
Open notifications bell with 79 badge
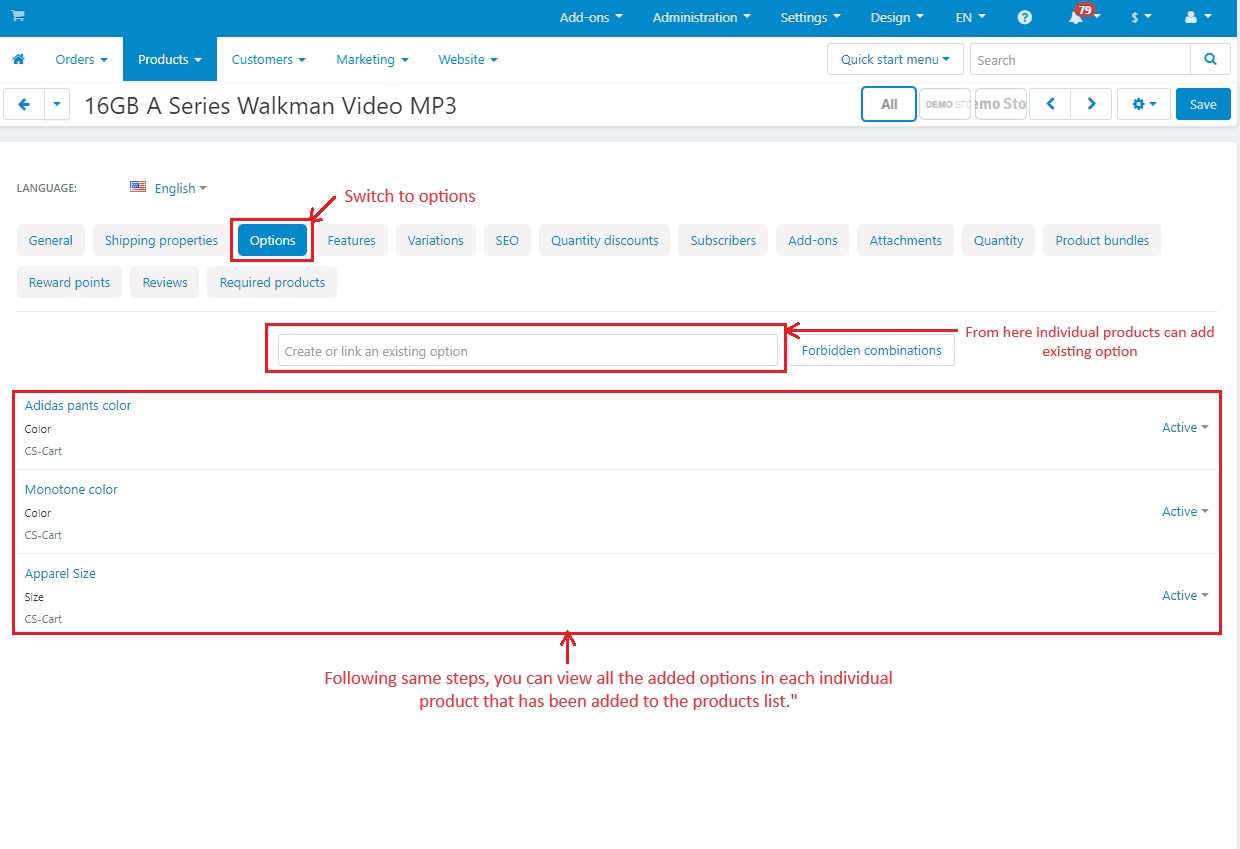pos(1083,16)
